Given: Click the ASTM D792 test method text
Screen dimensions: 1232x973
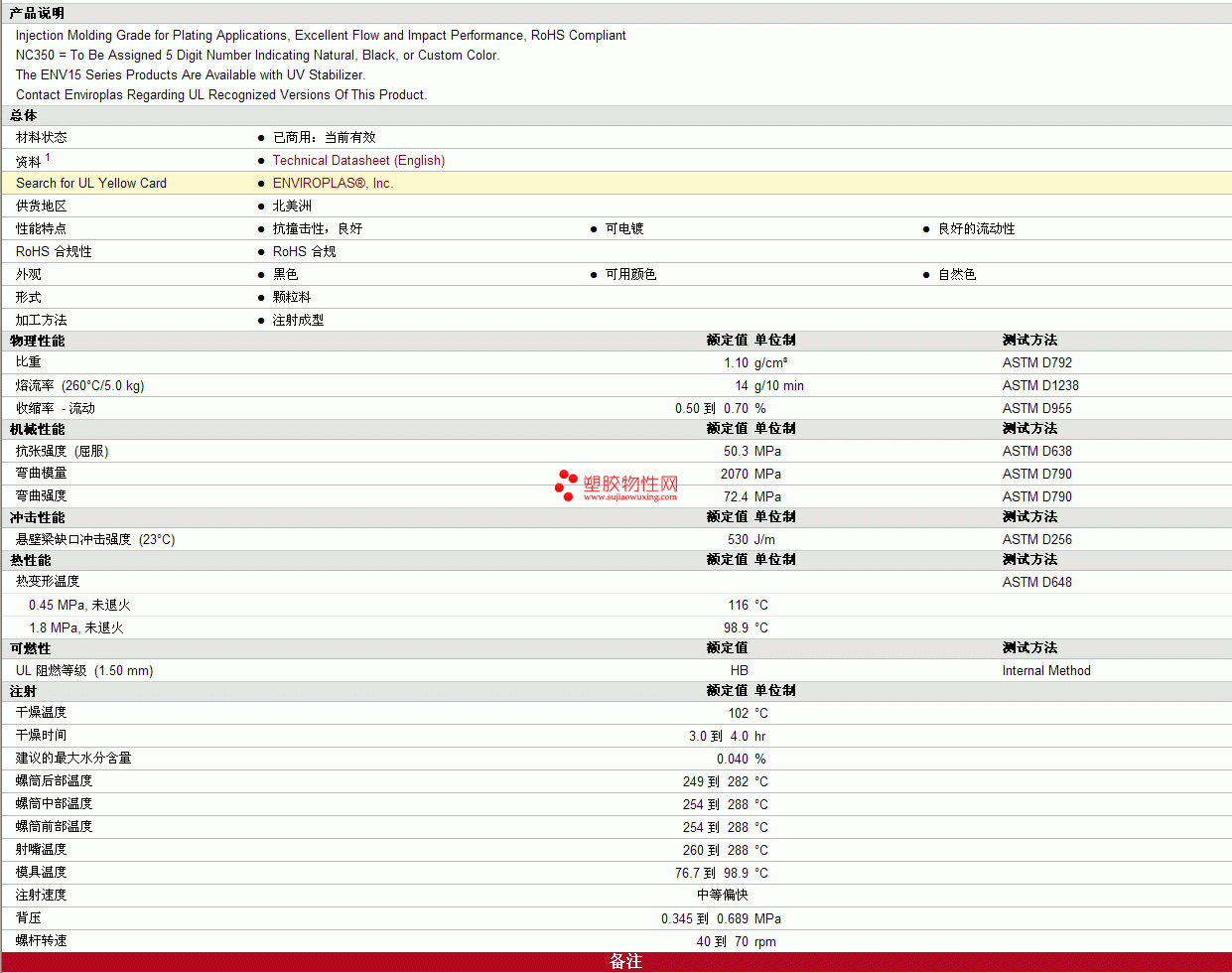Looking at the screenshot, I should [x=1036, y=362].
